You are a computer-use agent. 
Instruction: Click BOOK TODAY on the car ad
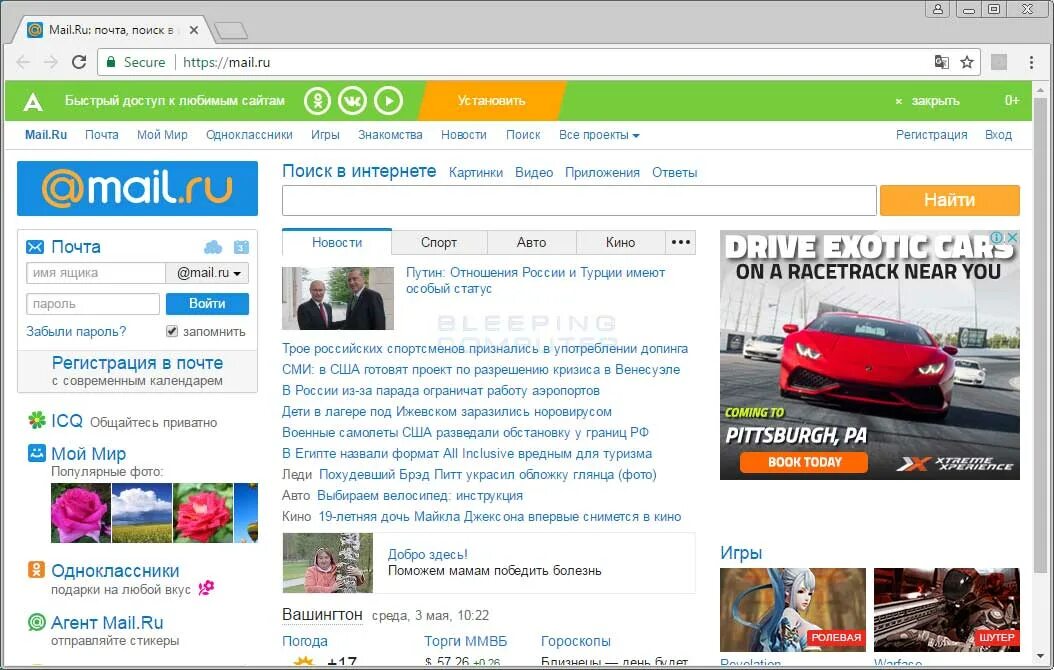[x=804, y=462]
